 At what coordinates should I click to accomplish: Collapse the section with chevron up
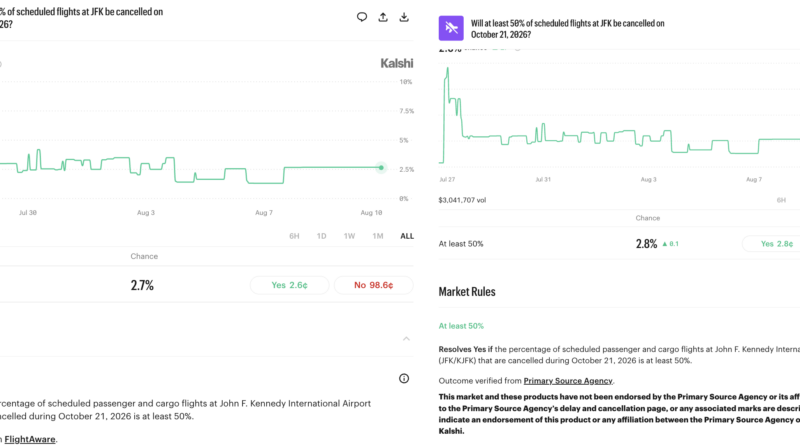click(406, 338)
